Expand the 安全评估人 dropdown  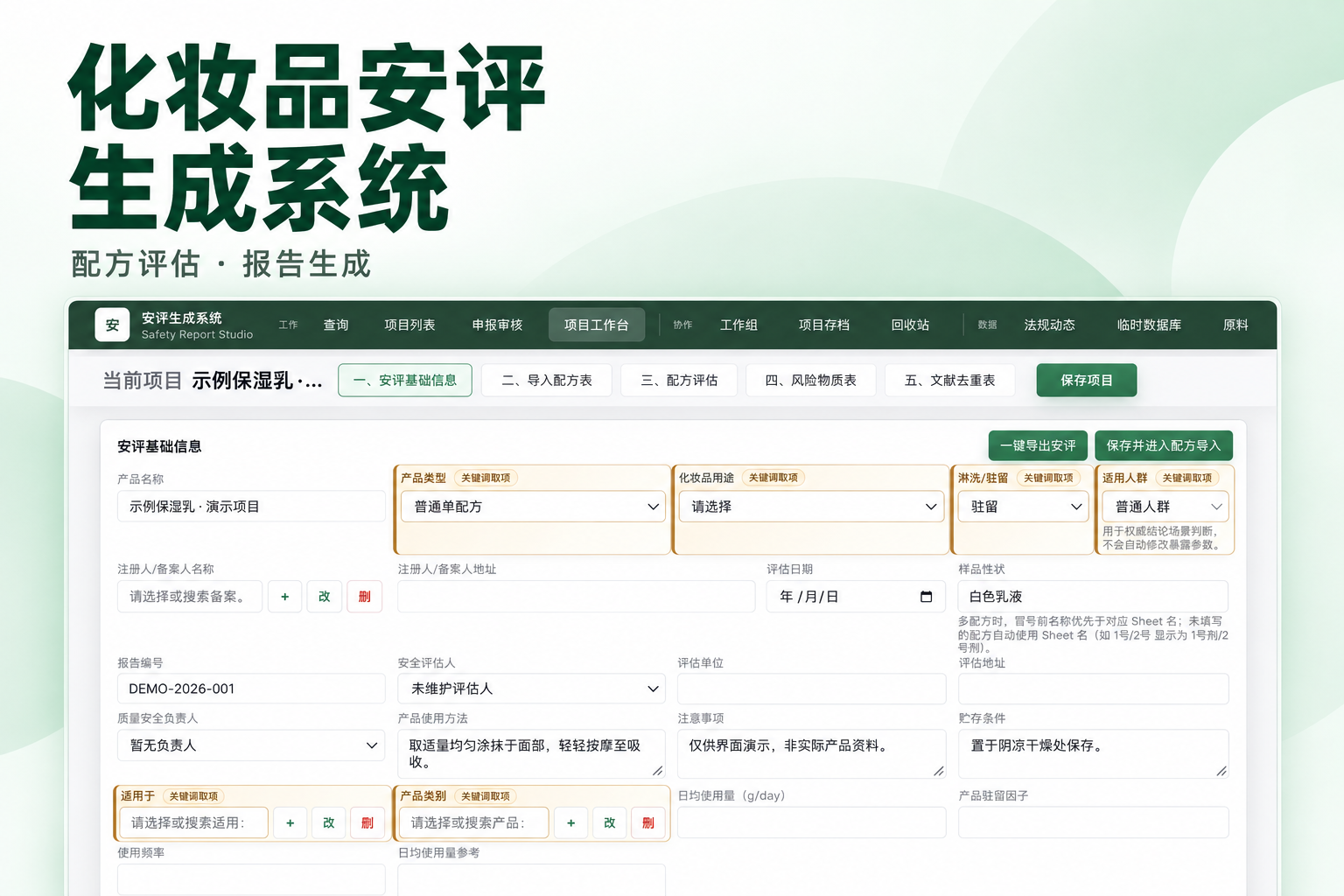coord(532,689)
